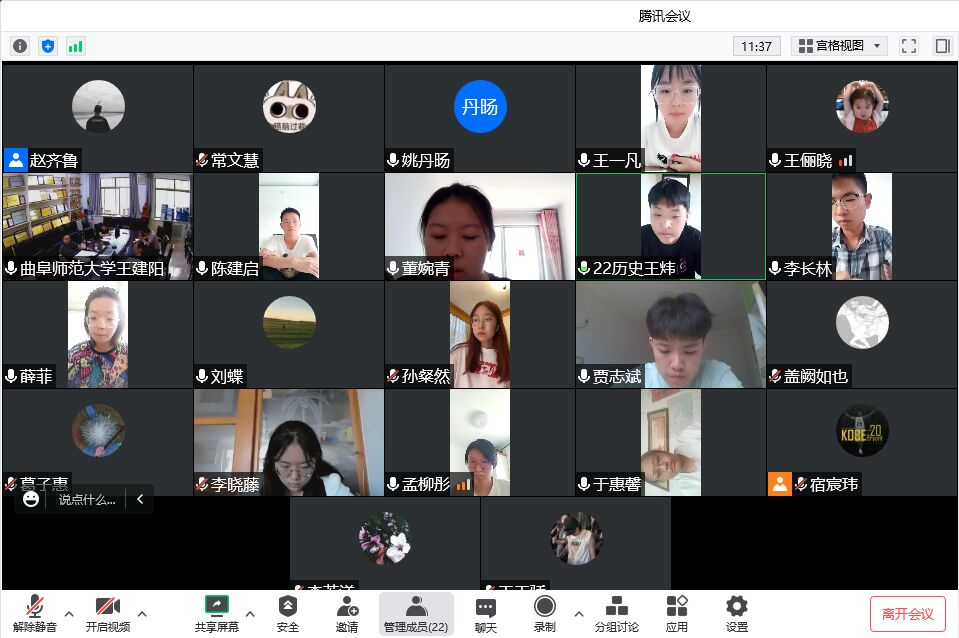This screenshot has width=959, height=638.
Task: Open the 应用 apps panel
Action: [x=677, y=613]
